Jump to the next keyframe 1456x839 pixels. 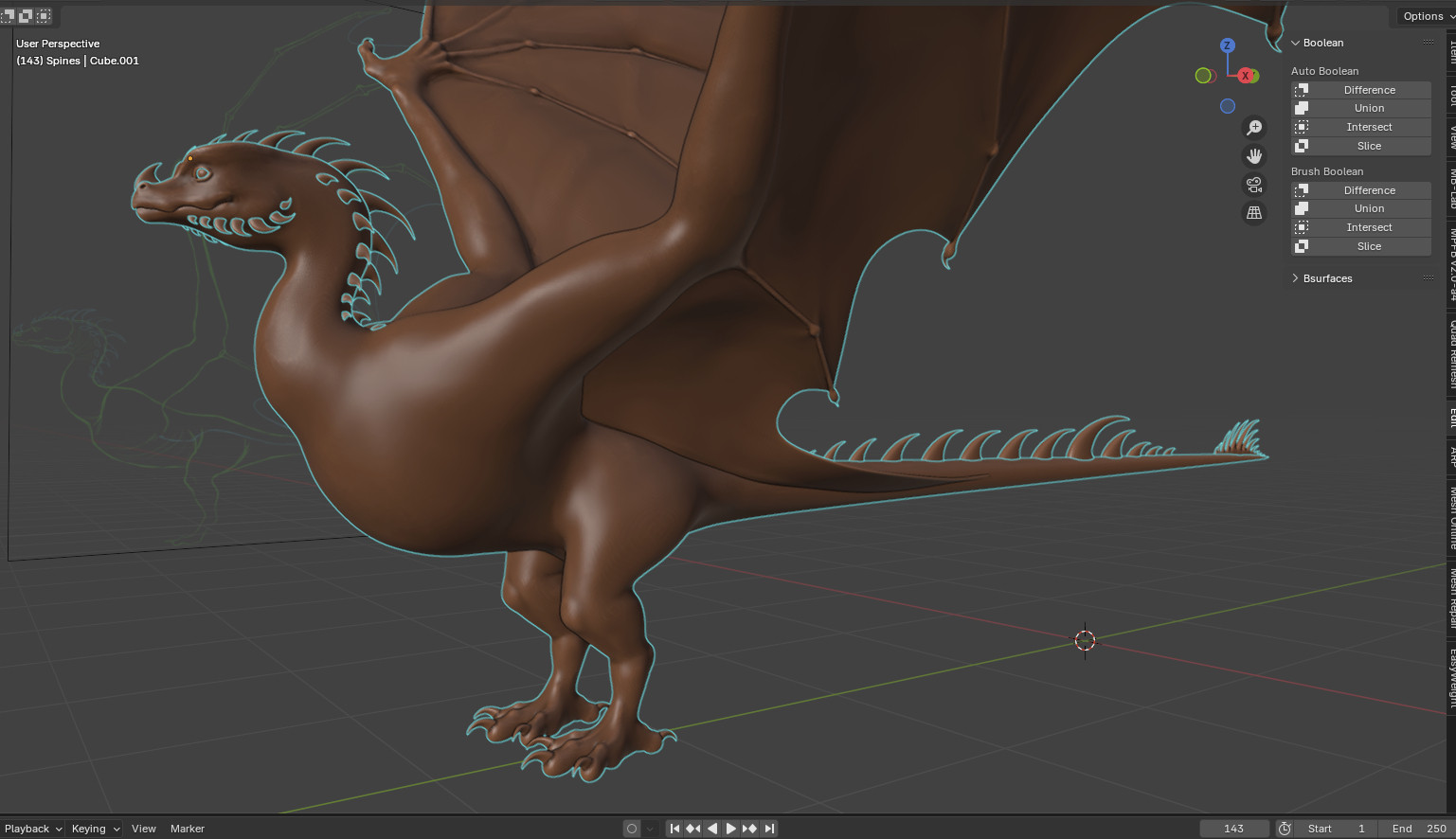[x=750, y=829]
